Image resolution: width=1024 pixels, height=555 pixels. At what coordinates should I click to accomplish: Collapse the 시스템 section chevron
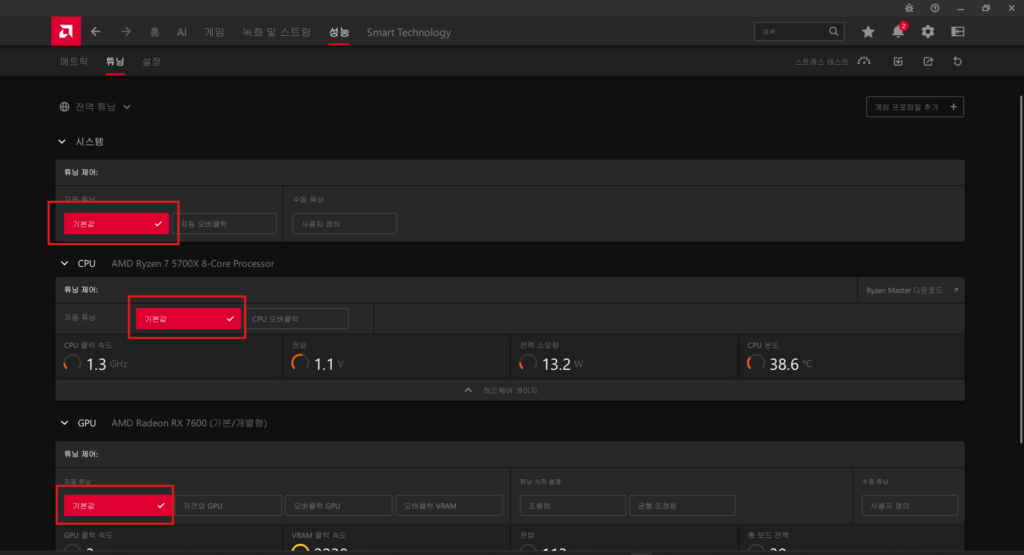point(62,142)
